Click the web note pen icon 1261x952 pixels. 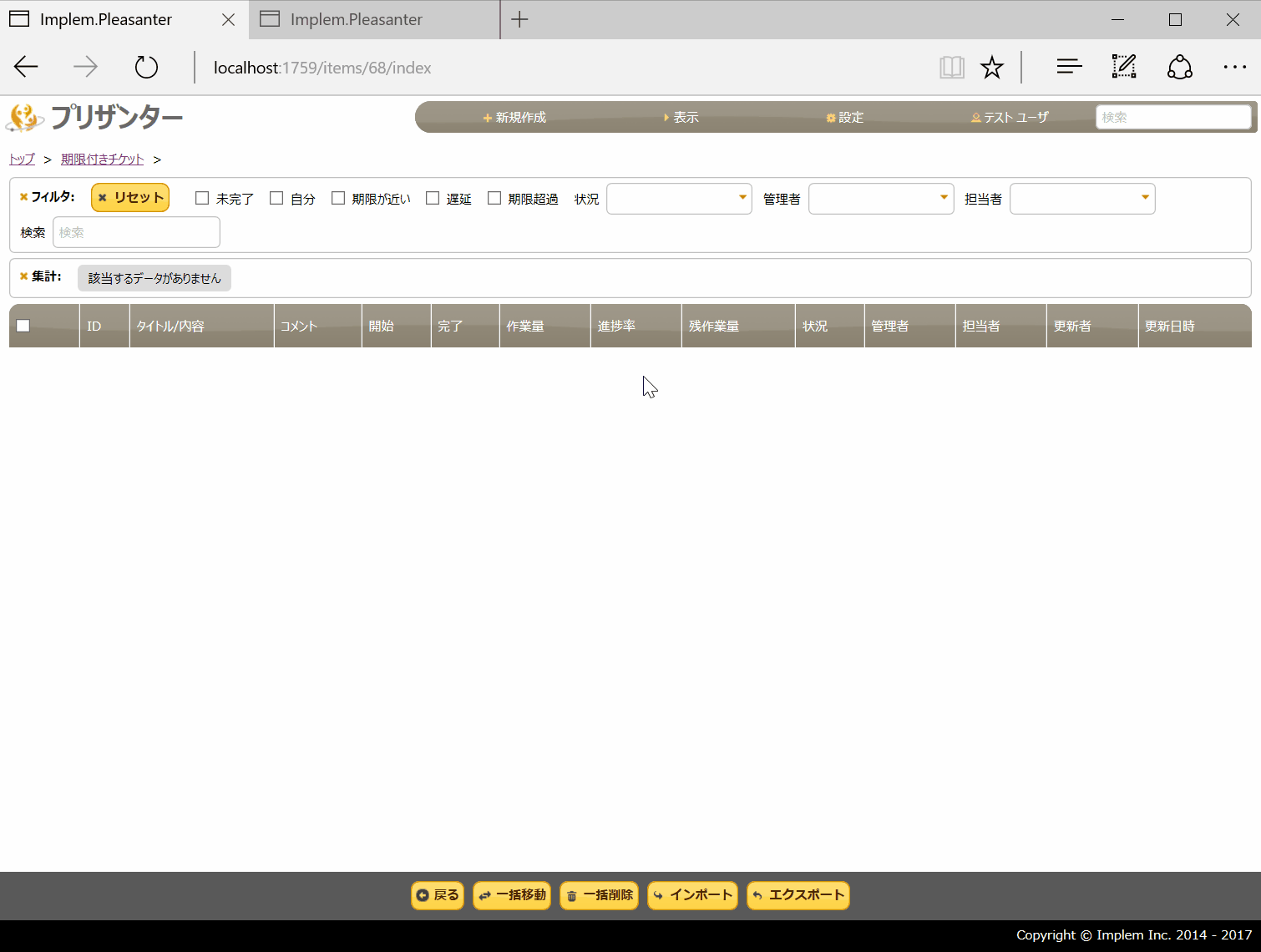[x=1123, y=68]
